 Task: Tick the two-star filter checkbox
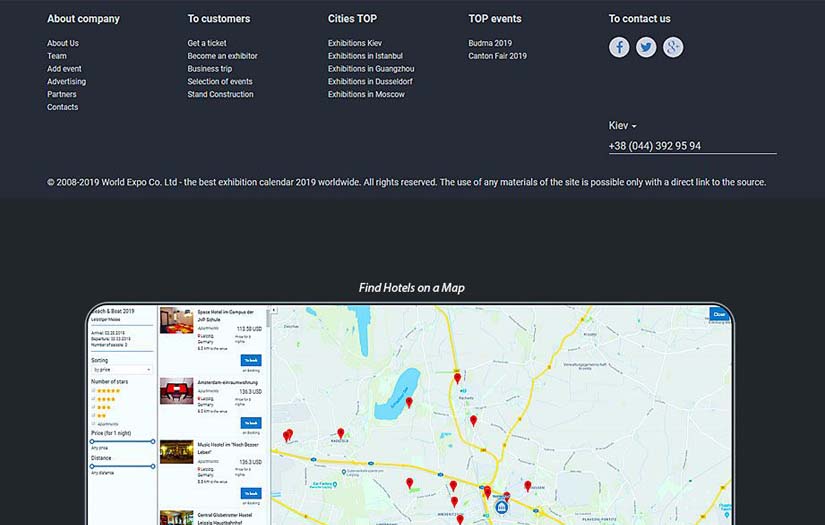click(94, 416)
